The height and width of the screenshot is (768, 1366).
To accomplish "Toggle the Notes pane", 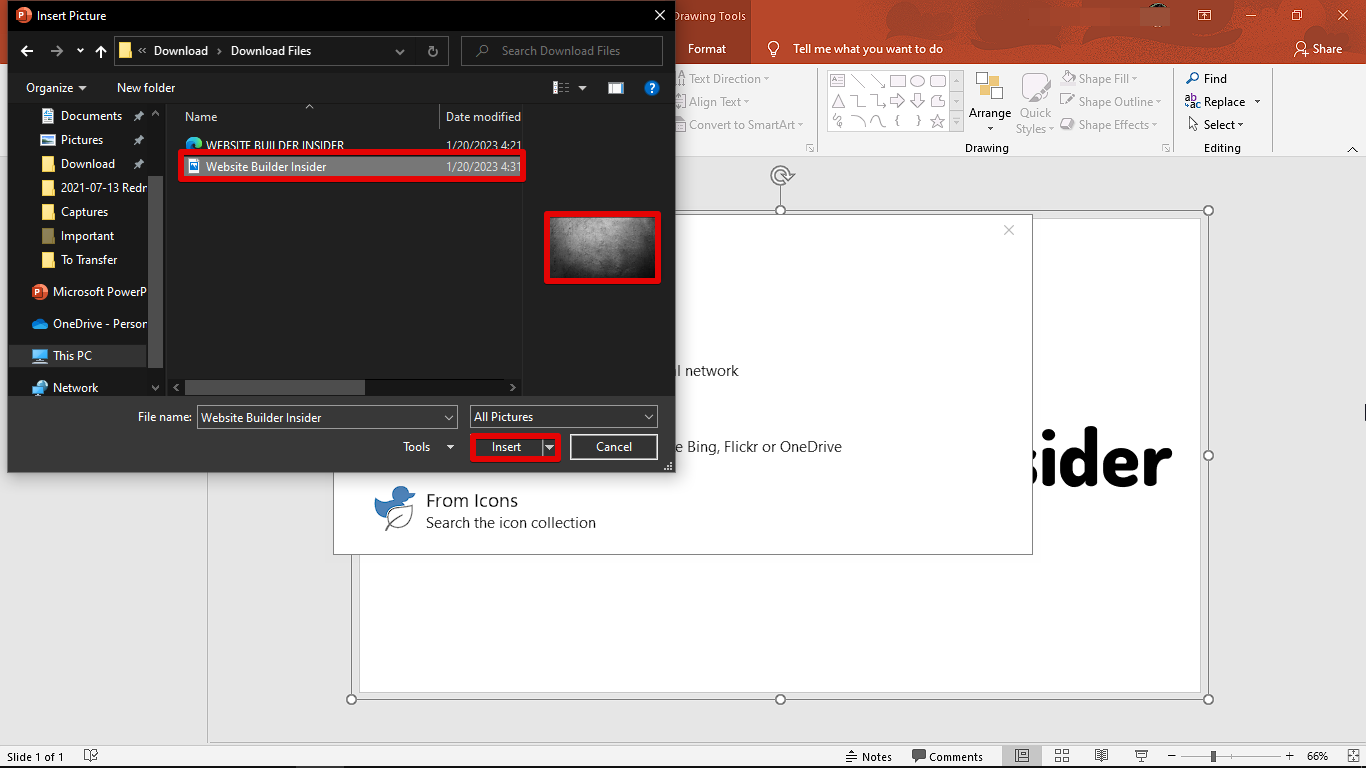I will [868, 756].
